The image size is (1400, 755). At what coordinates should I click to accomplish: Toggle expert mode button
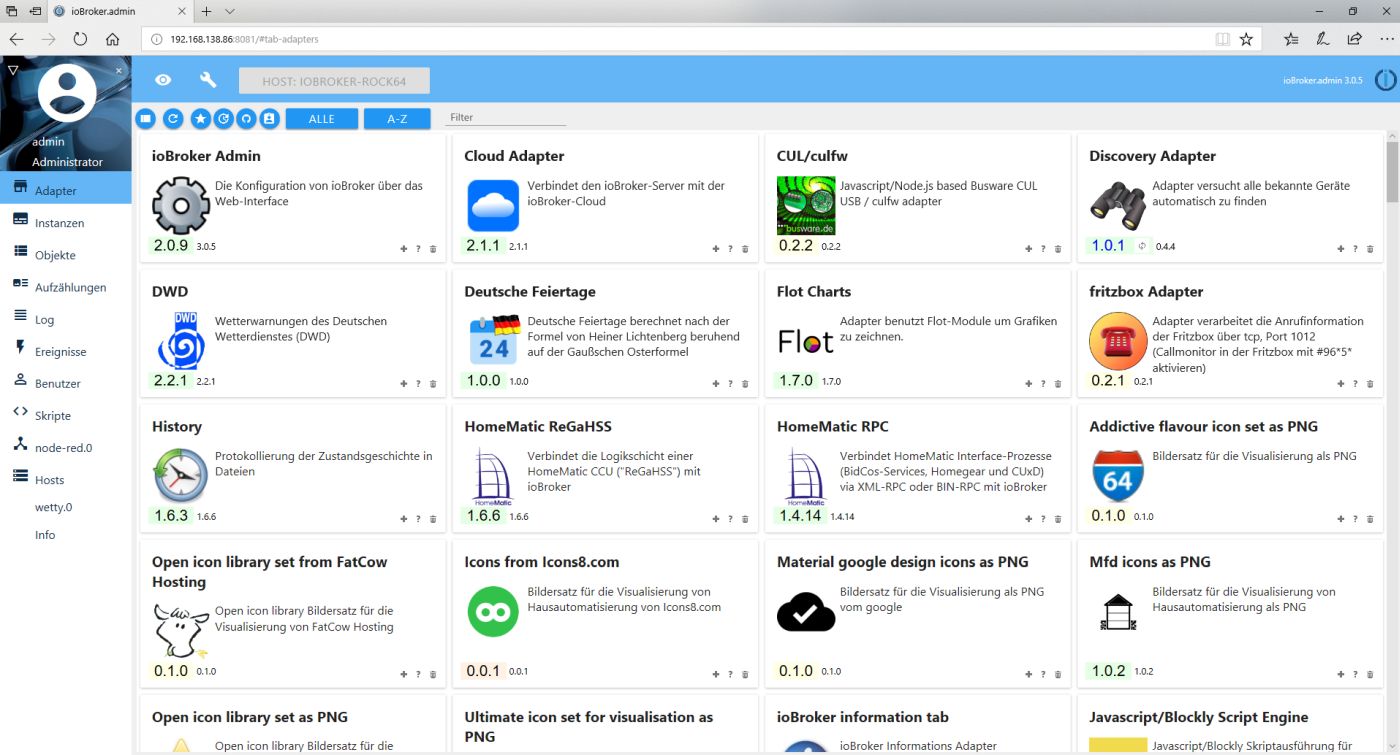pyautogui.click(x=269, y=118)
